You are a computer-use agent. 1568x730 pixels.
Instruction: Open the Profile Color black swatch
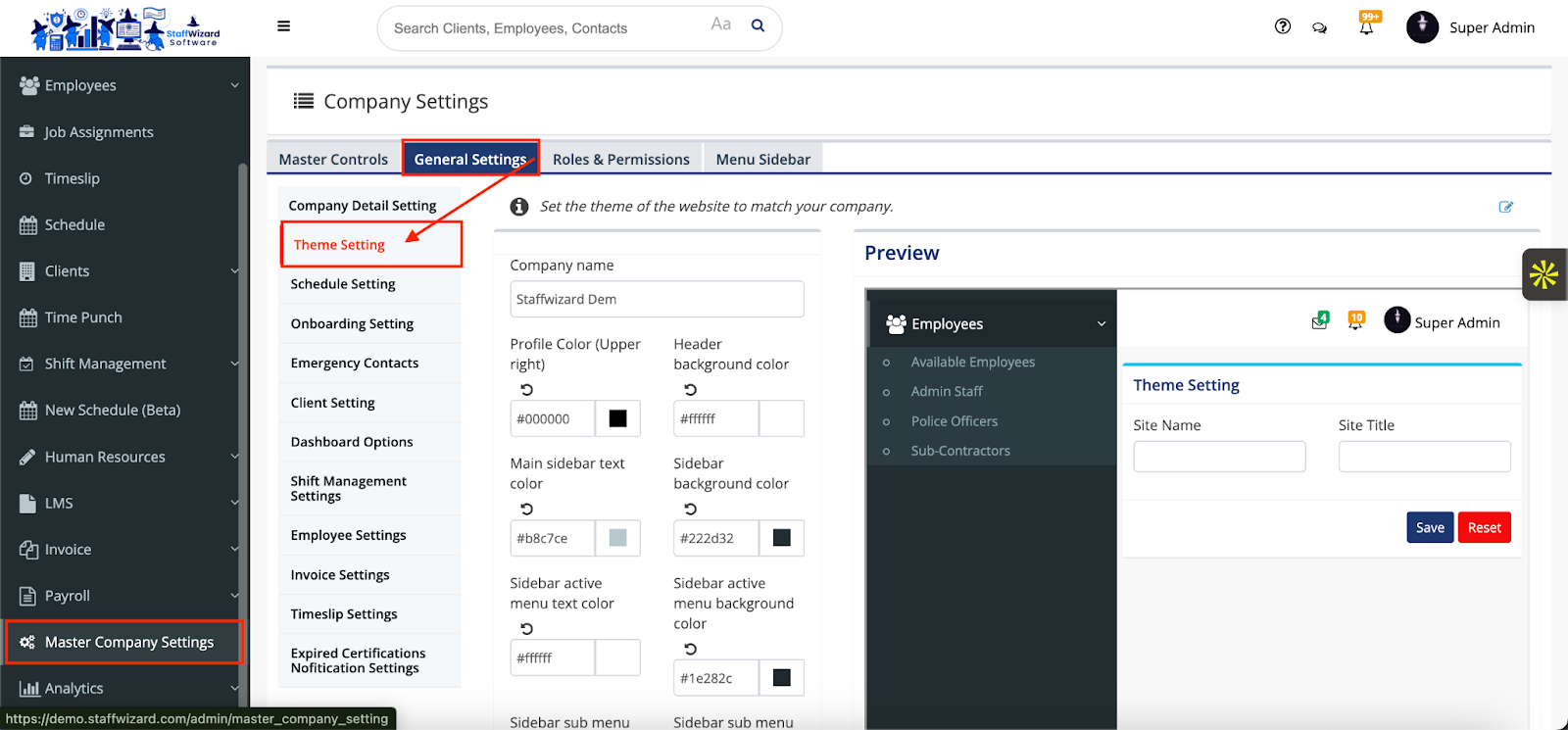click(x=617, y=418)
